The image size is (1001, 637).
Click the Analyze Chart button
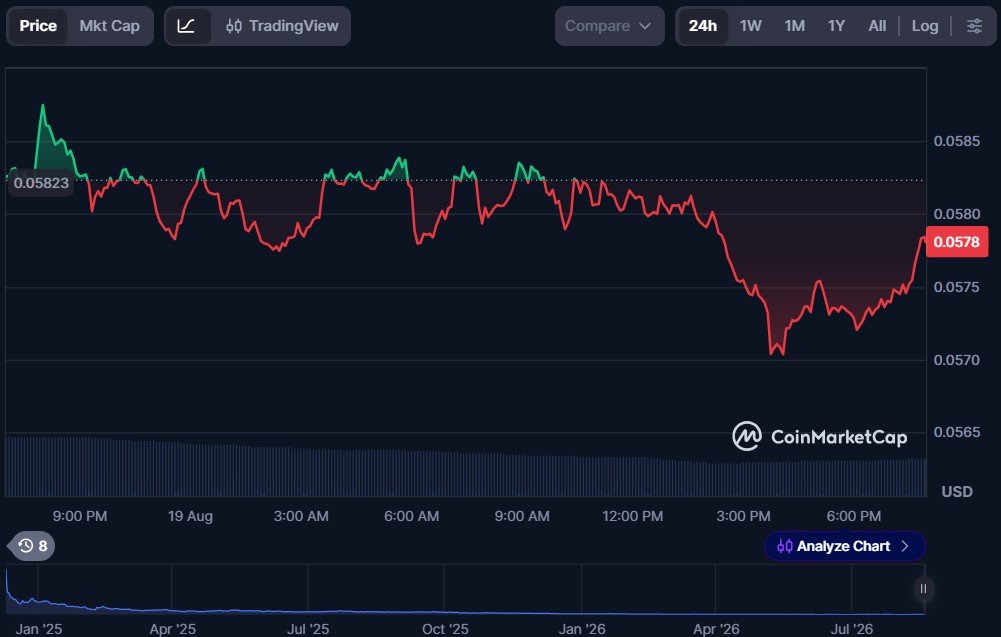(x=844, y=546)
